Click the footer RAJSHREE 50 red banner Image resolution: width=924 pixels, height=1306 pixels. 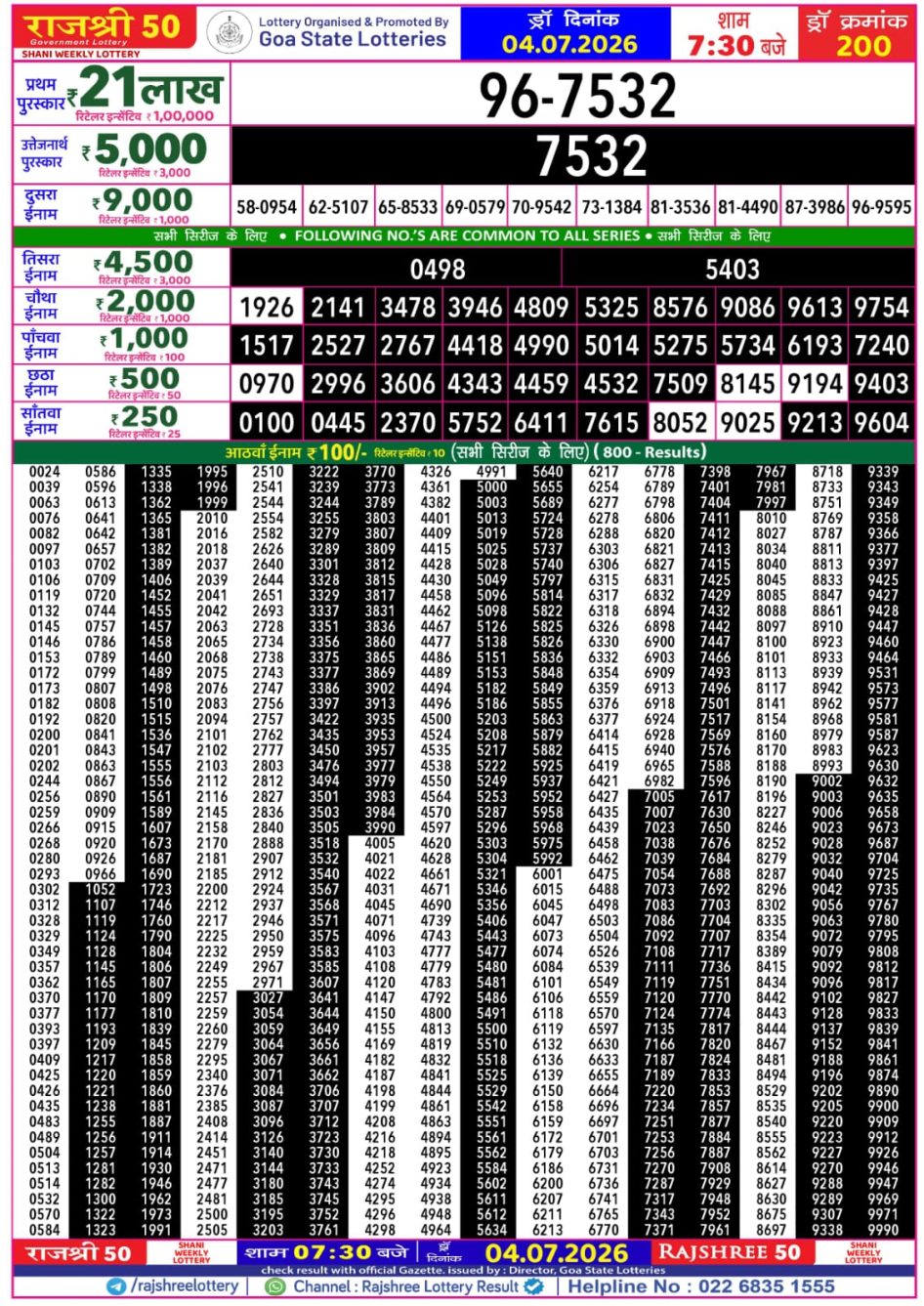[730, 1253]
